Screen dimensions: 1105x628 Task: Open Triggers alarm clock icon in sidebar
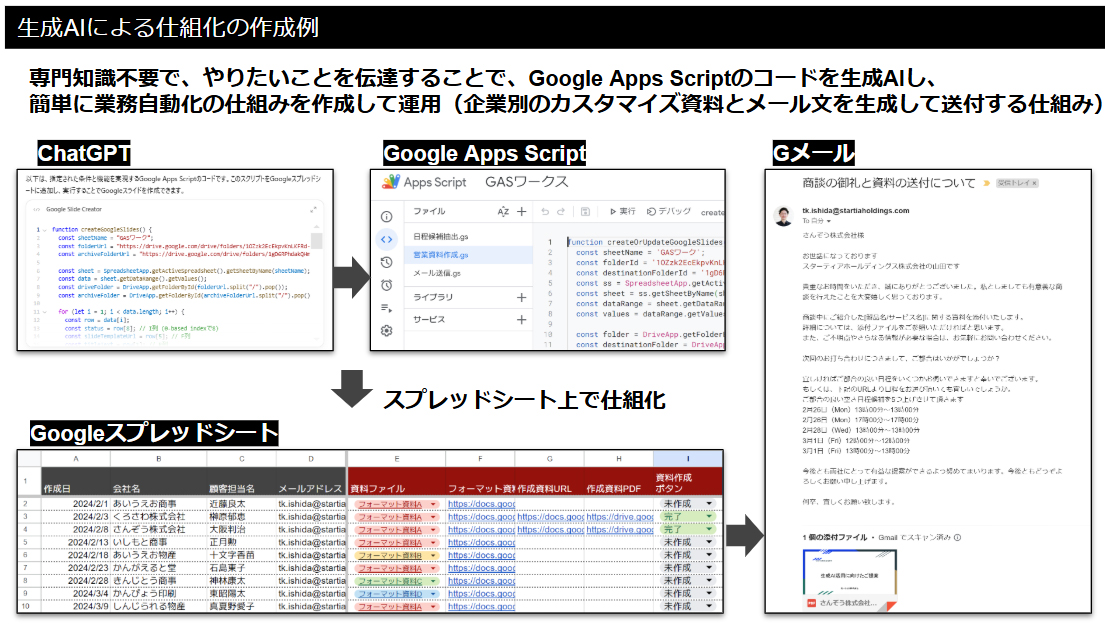click(x=386, y=285)
